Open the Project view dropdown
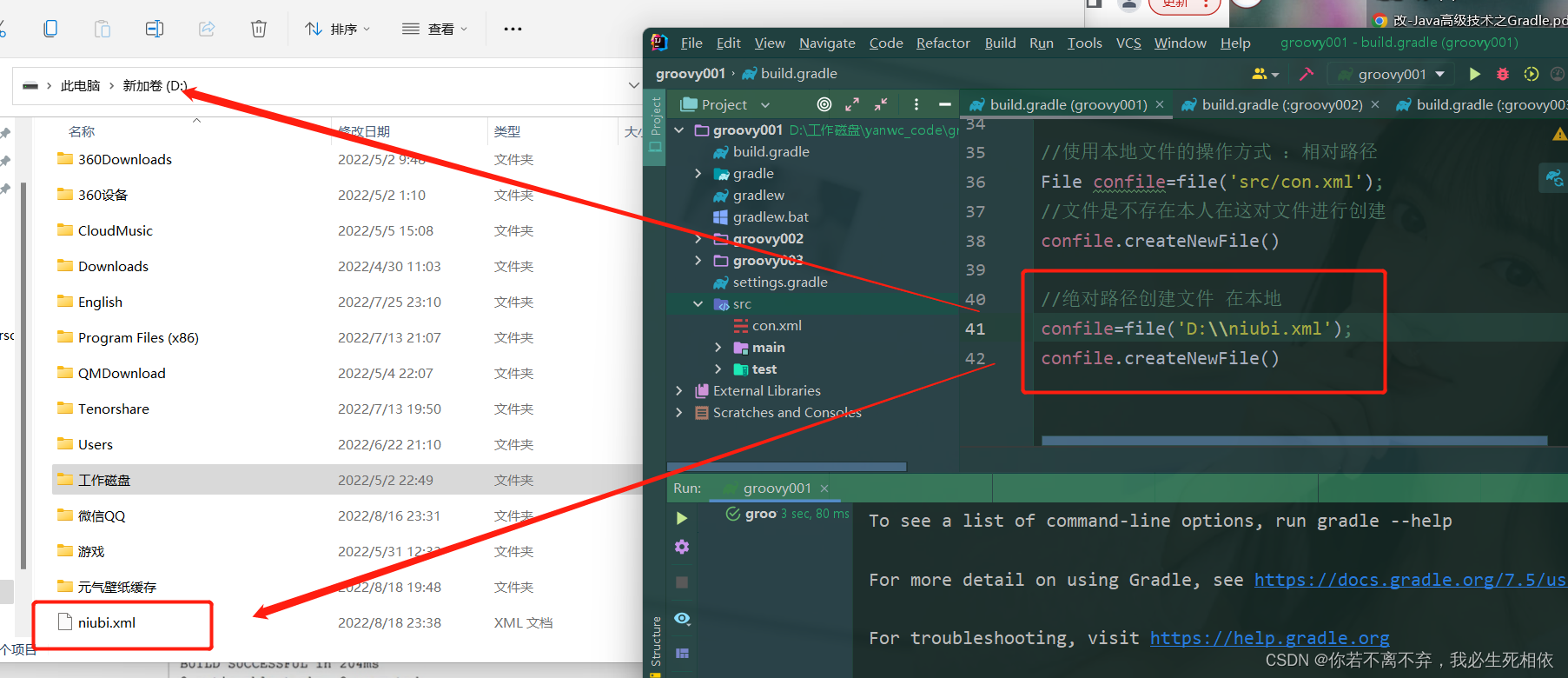The height and width of the screenshot is (678, 1568). point(726,104)
